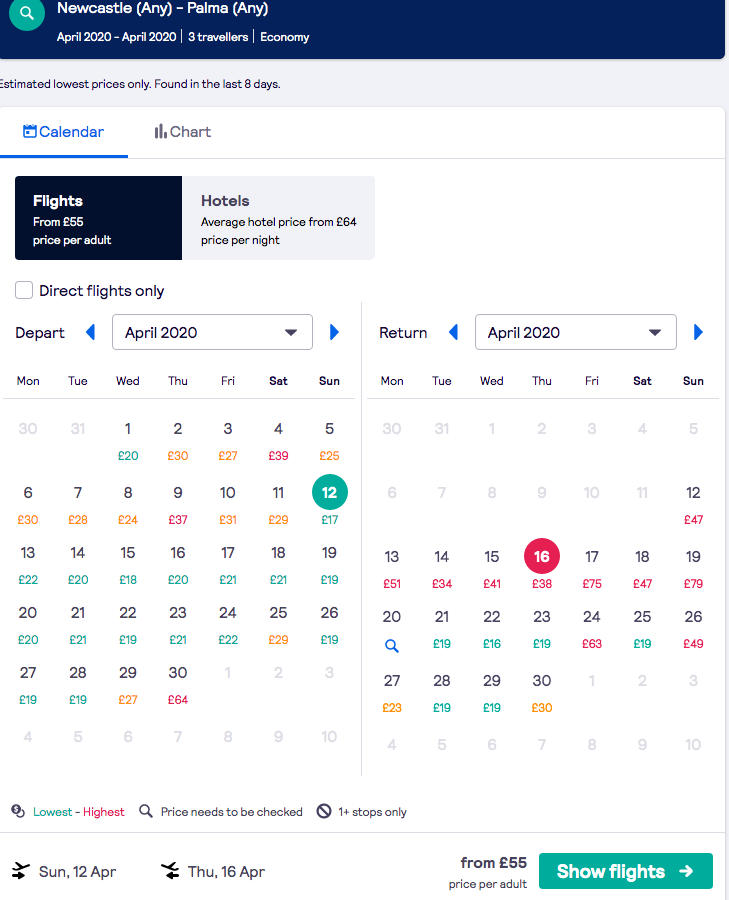Click the price-check magnifier on return date 20

[391, 645]
